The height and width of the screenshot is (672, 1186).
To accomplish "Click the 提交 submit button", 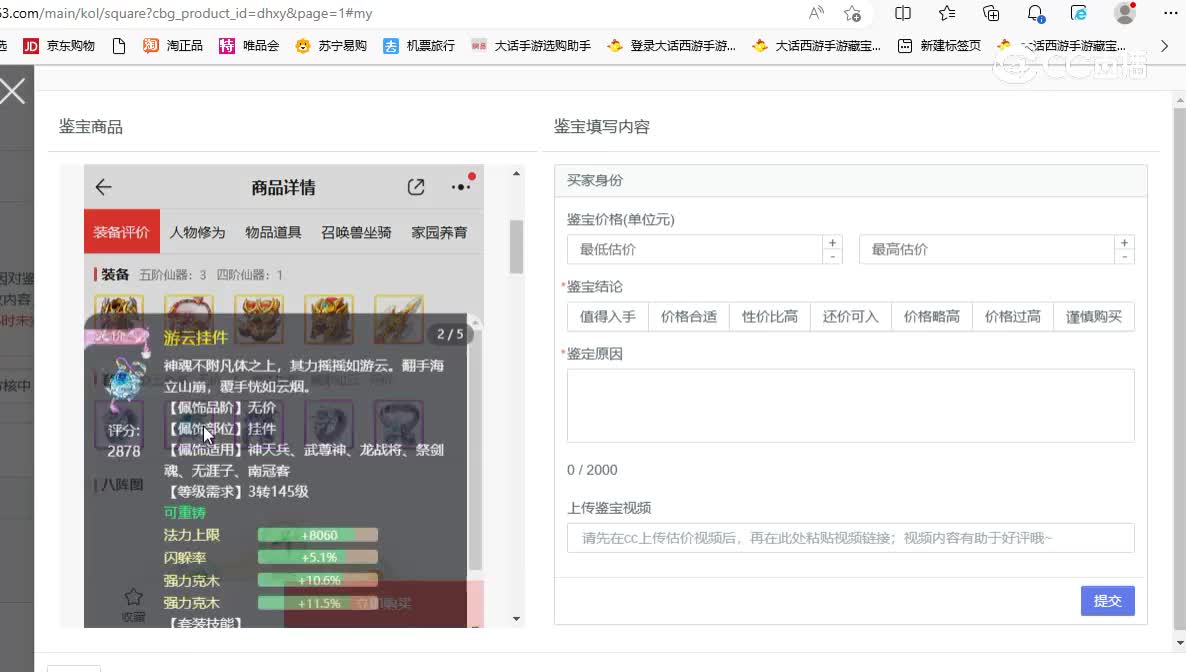I will tap(1107, 601).
